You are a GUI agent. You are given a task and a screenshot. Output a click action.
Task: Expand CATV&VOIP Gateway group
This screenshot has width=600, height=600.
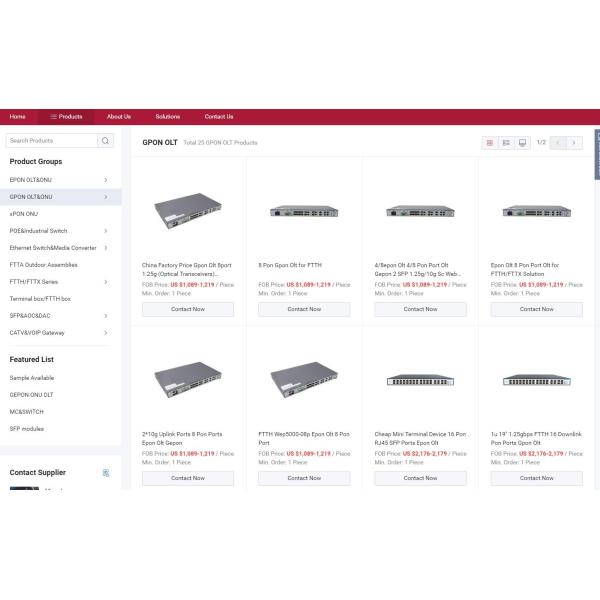[x=105, y=333]
